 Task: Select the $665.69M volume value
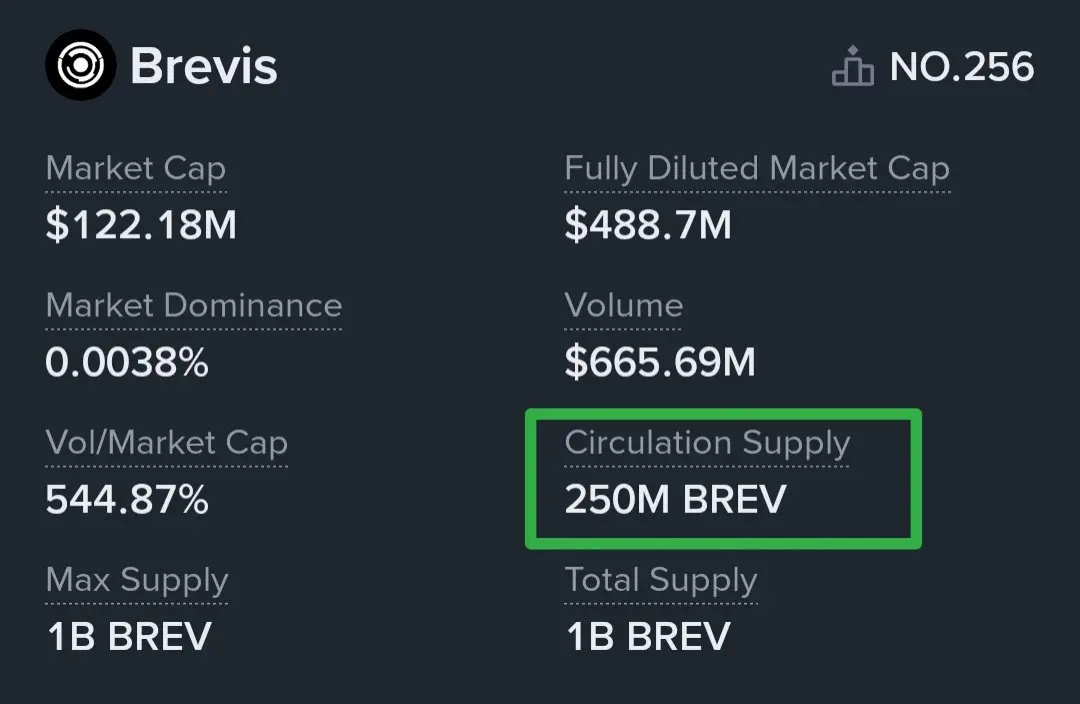point(660,362)
